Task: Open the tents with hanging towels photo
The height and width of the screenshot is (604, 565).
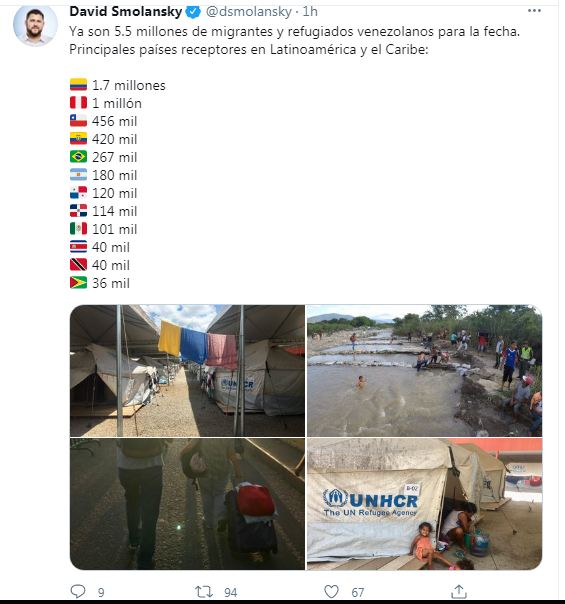Action: click(187, 371)
